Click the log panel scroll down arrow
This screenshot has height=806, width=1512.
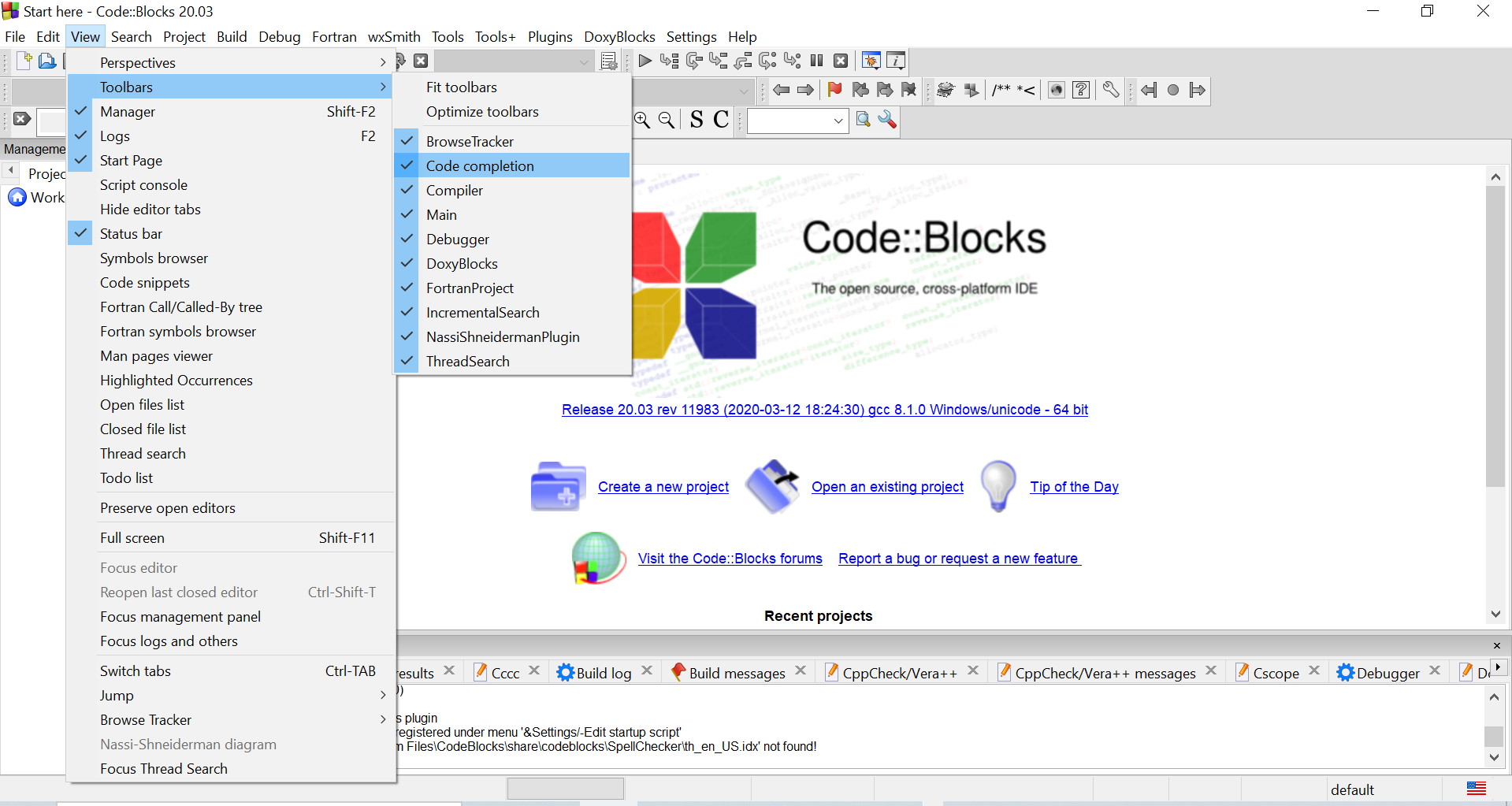1495,758
